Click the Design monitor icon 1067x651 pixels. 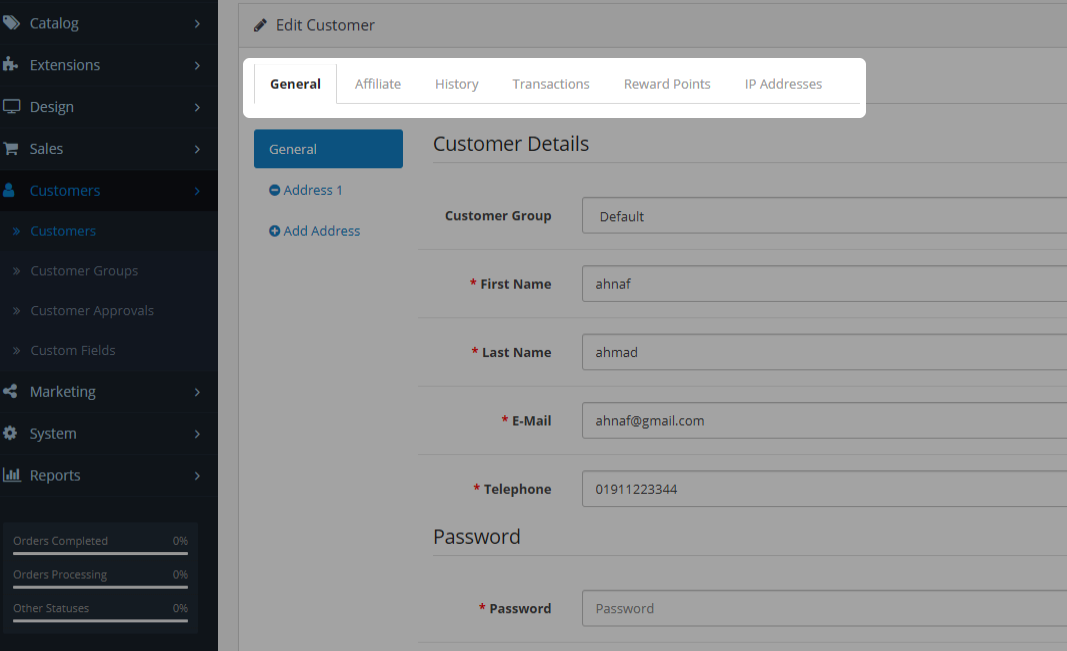(x=11, y=107)
